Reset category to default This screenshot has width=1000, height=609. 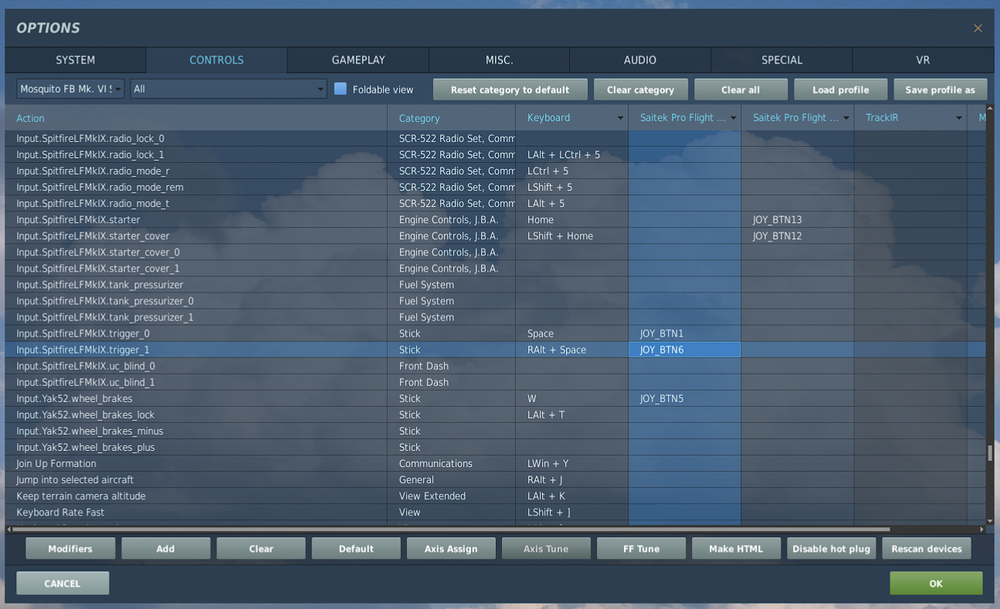coord(510,89)
